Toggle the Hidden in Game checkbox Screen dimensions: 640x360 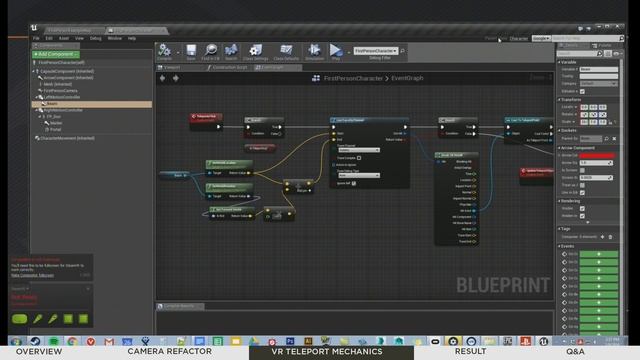coord(582,216)
